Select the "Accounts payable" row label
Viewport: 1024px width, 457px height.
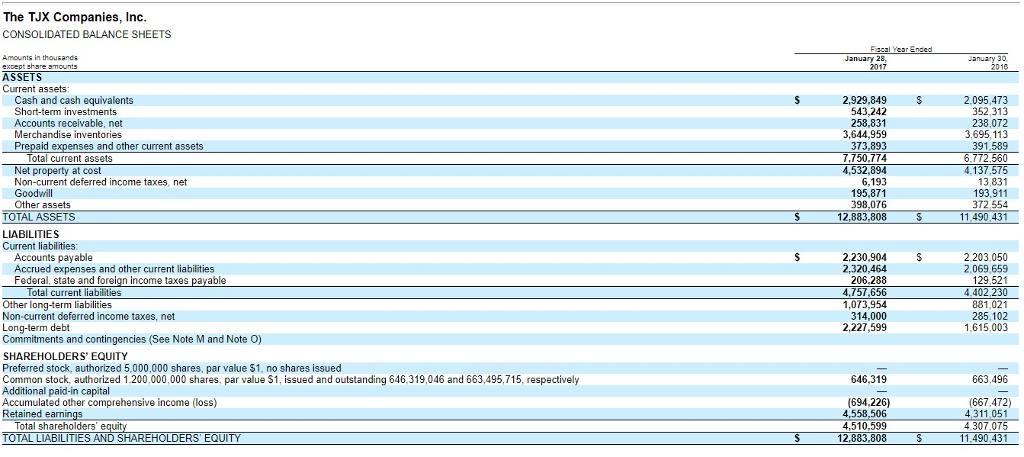pyautogui.click(x=54, y=258)
